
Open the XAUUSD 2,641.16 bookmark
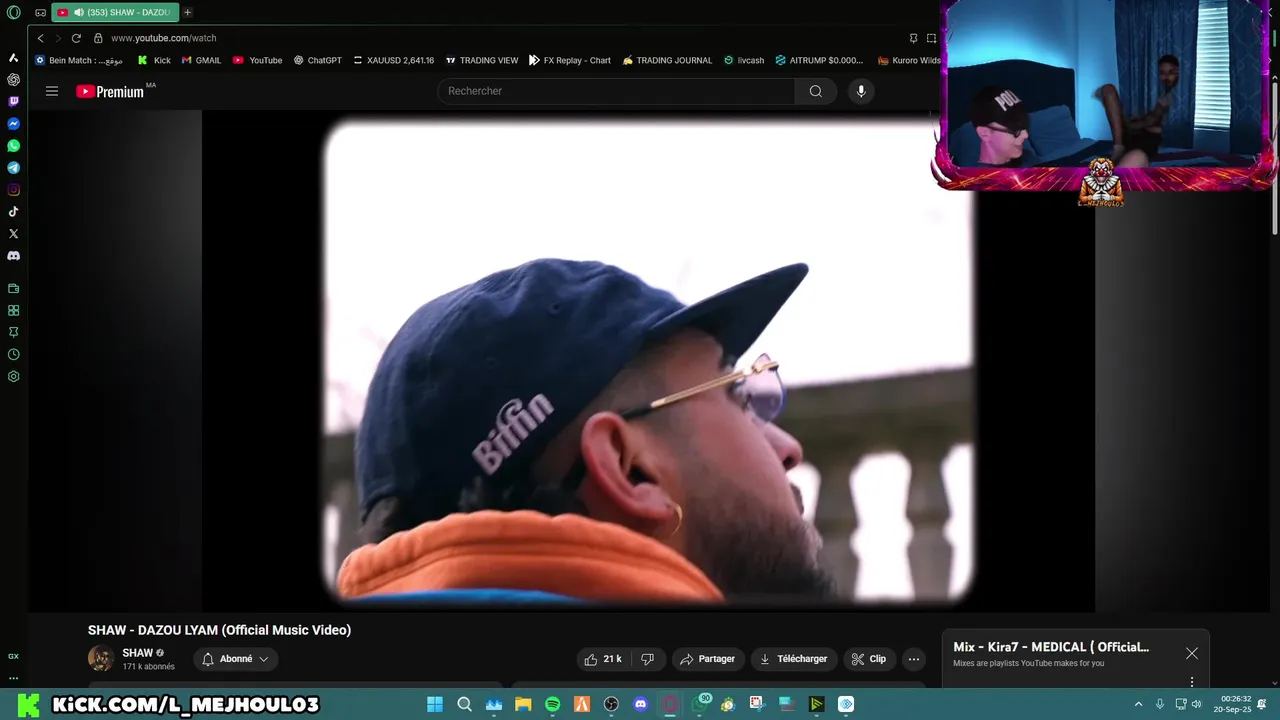[x=393, y=60]
